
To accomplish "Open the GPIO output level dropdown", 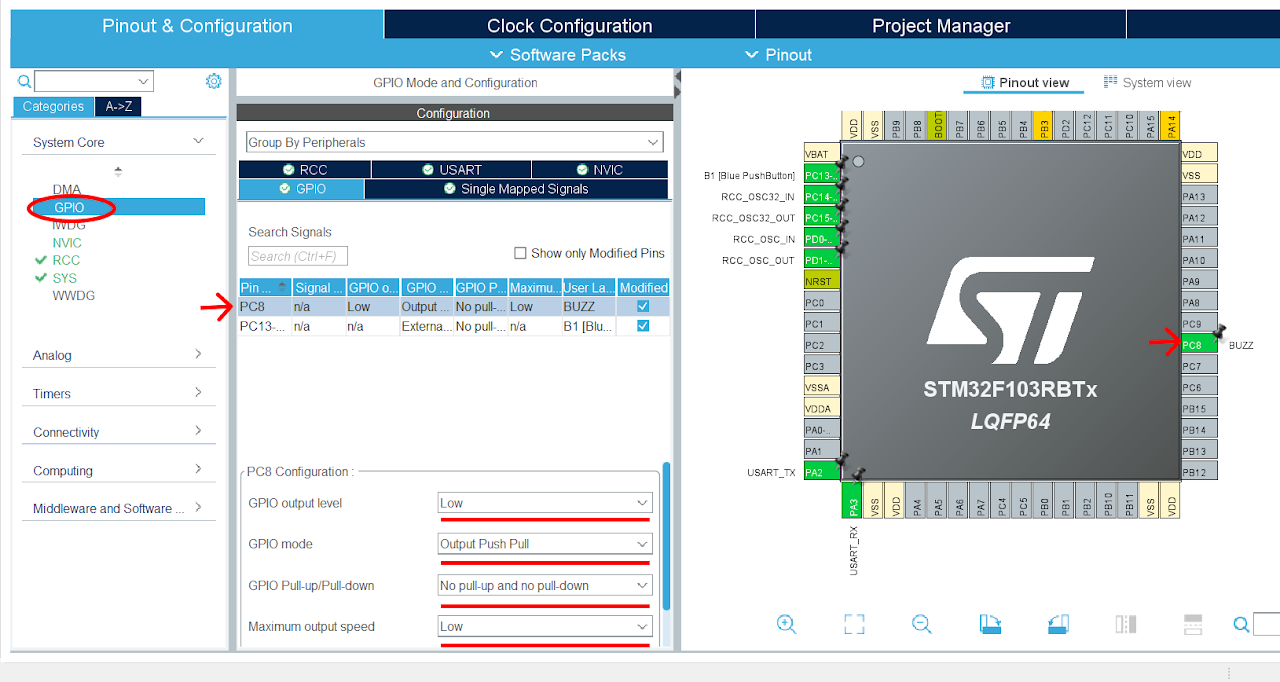I will tap(545, 503).
